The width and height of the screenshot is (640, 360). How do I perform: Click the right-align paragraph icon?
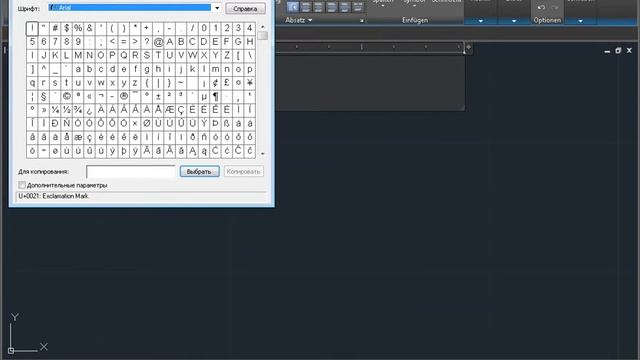click(332, 7)
